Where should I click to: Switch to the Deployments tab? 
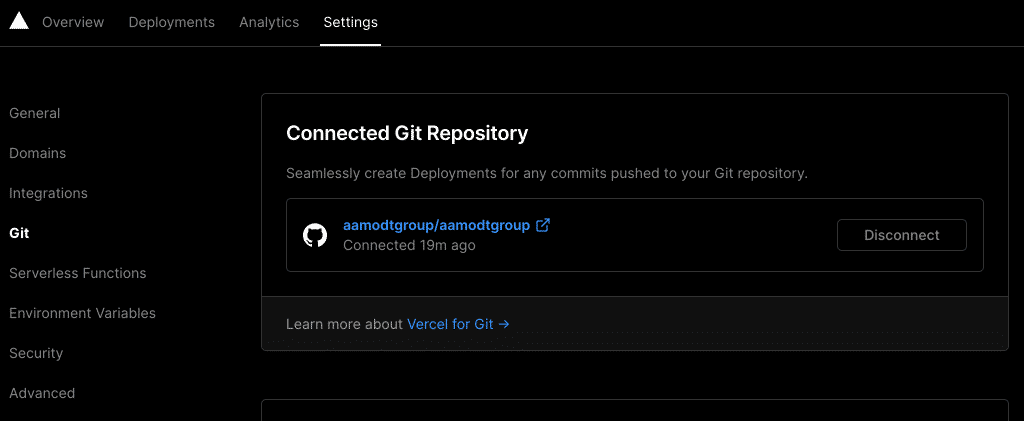[x=171, y=22]
